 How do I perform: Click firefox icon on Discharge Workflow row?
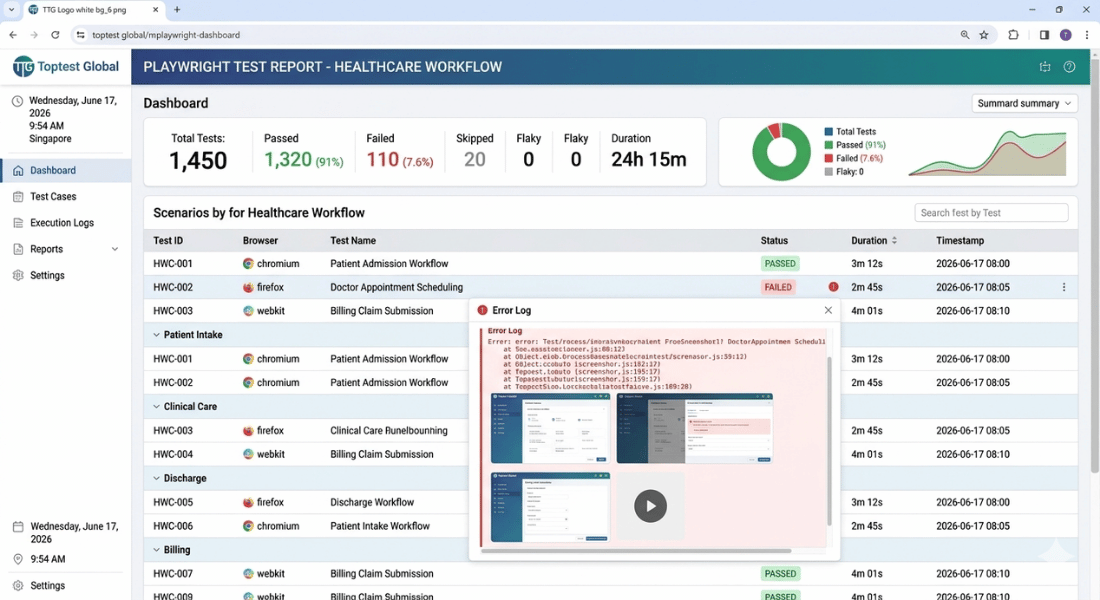(248, 502)
